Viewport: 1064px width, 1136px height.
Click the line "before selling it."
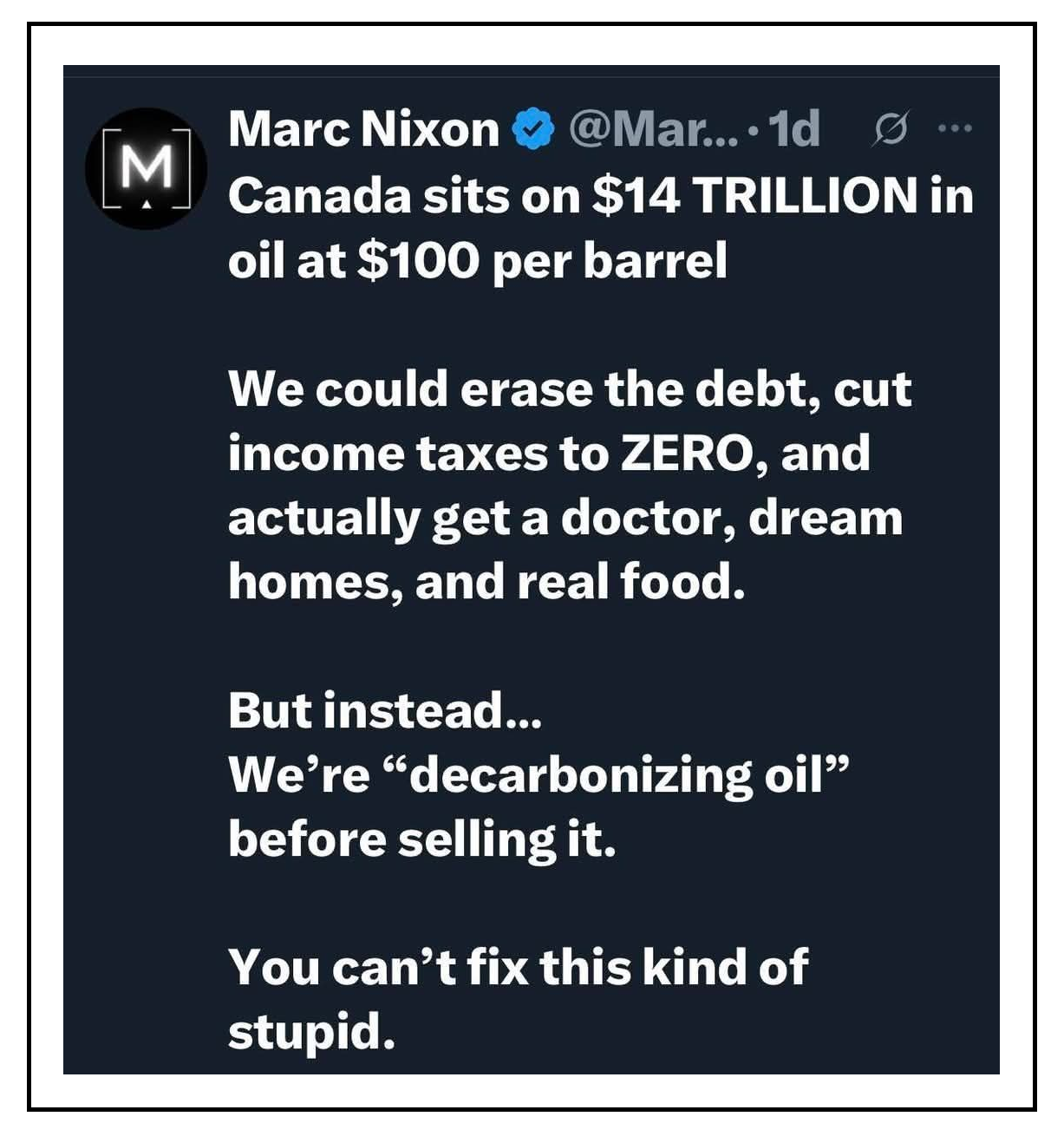tap(421, 839)
